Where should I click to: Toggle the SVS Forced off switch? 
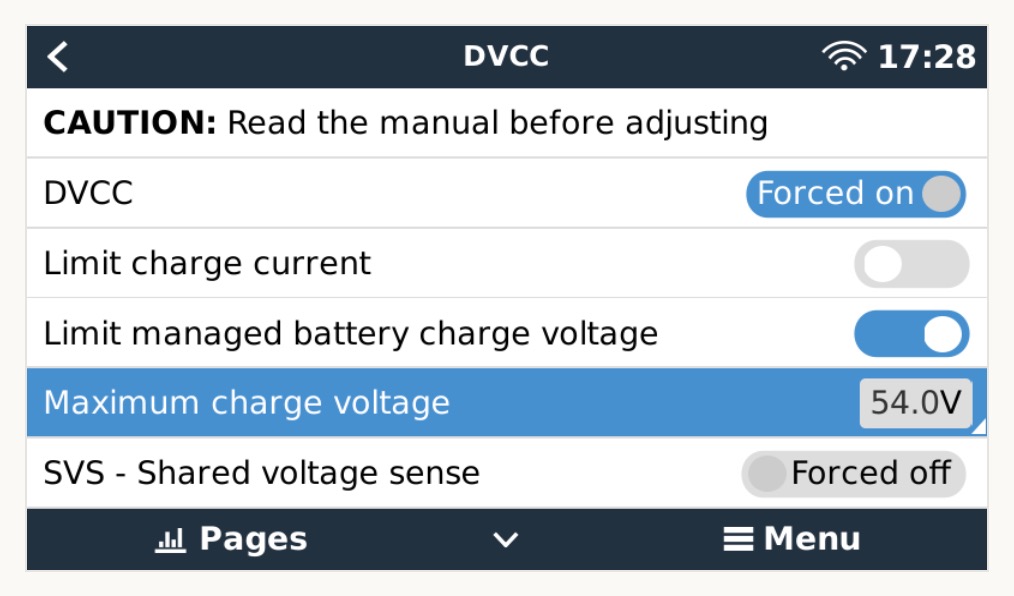pyautogui.click(x=853, y=473)
